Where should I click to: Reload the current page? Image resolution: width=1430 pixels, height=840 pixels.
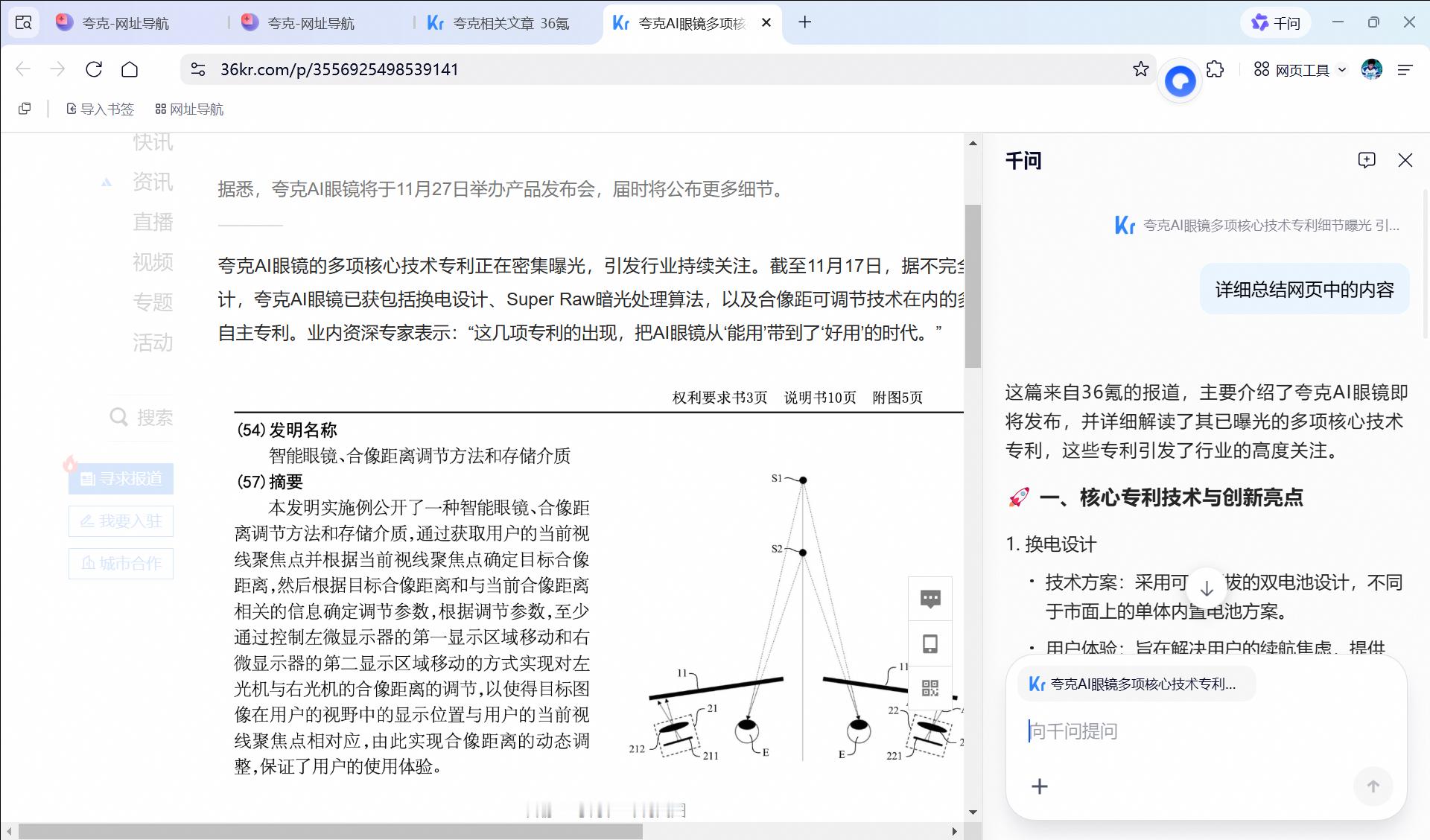coord(94,69)
